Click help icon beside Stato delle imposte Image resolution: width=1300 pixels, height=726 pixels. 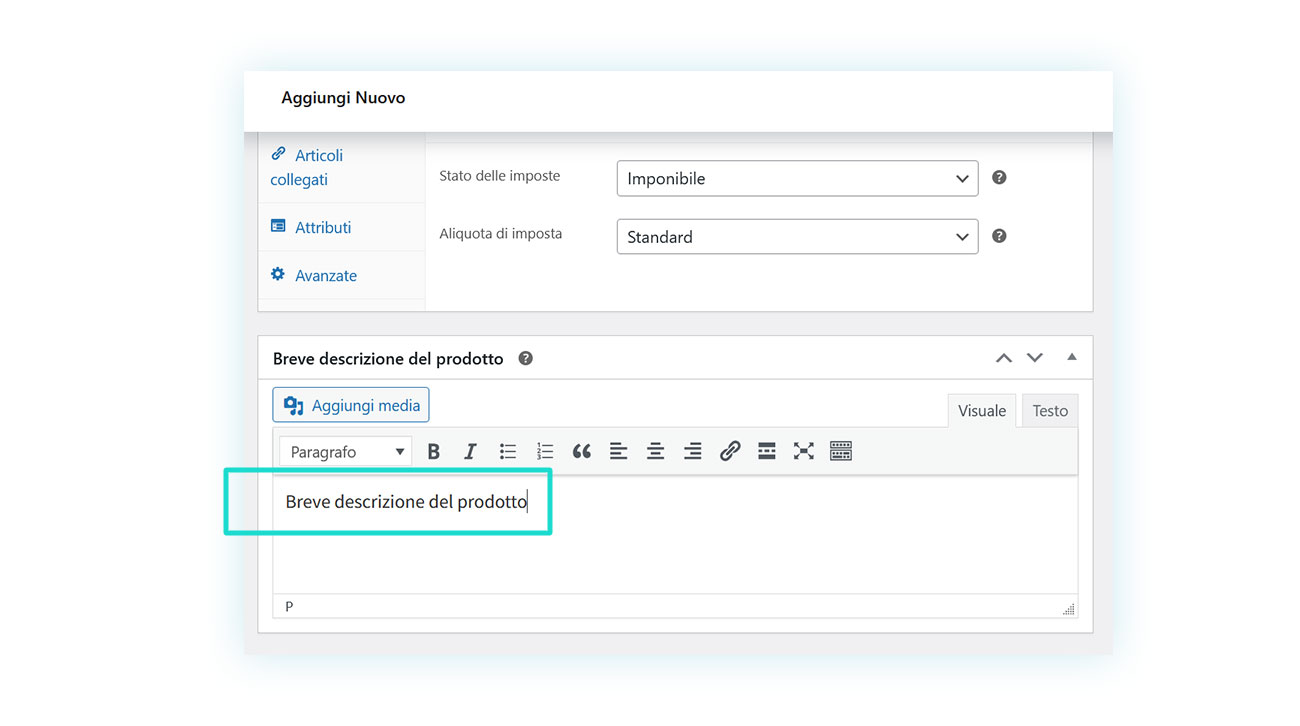tap(999, 177)
